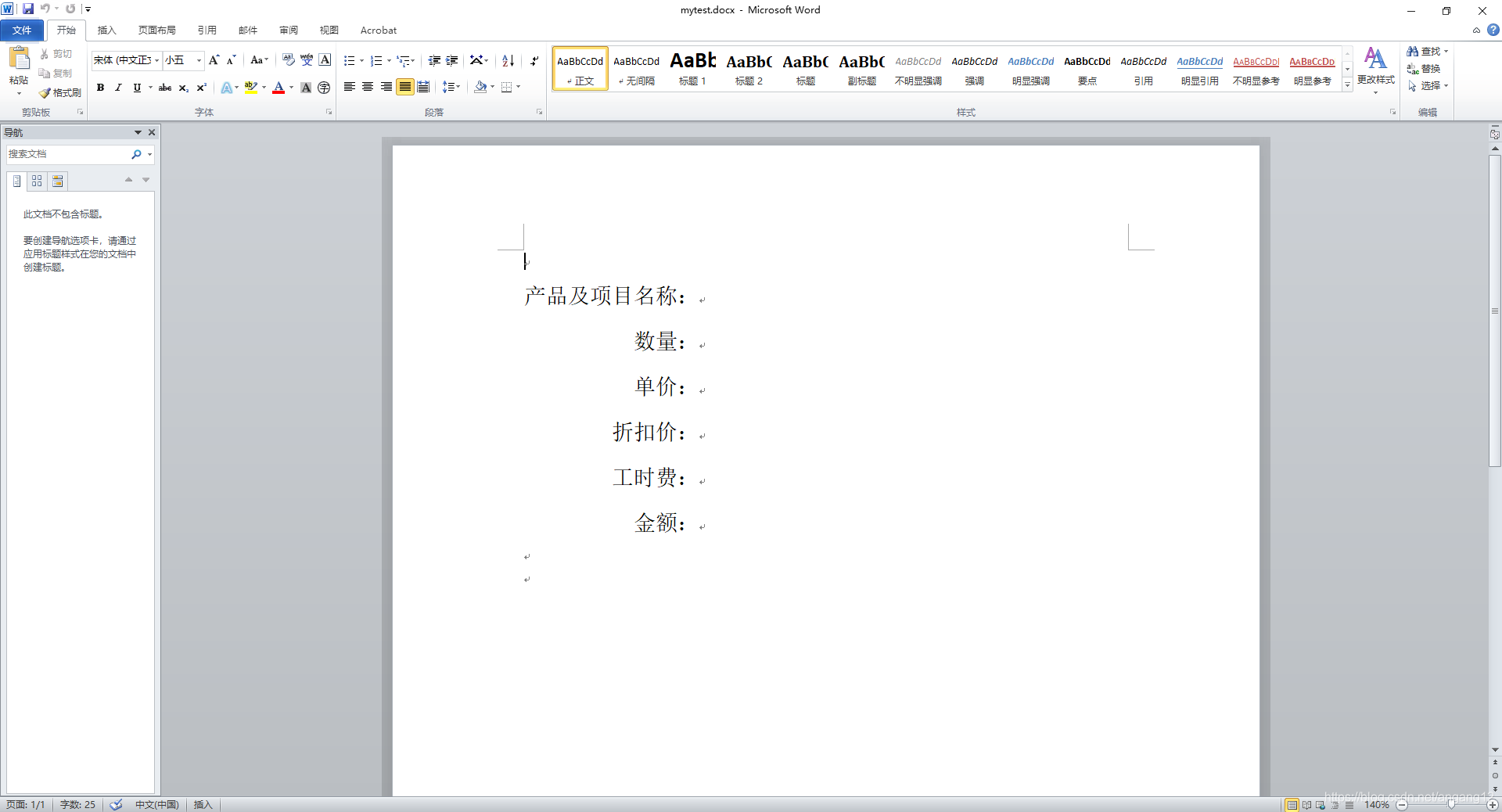
Task: Open Word Help with the question mark icon
Action: [1493, 30]
